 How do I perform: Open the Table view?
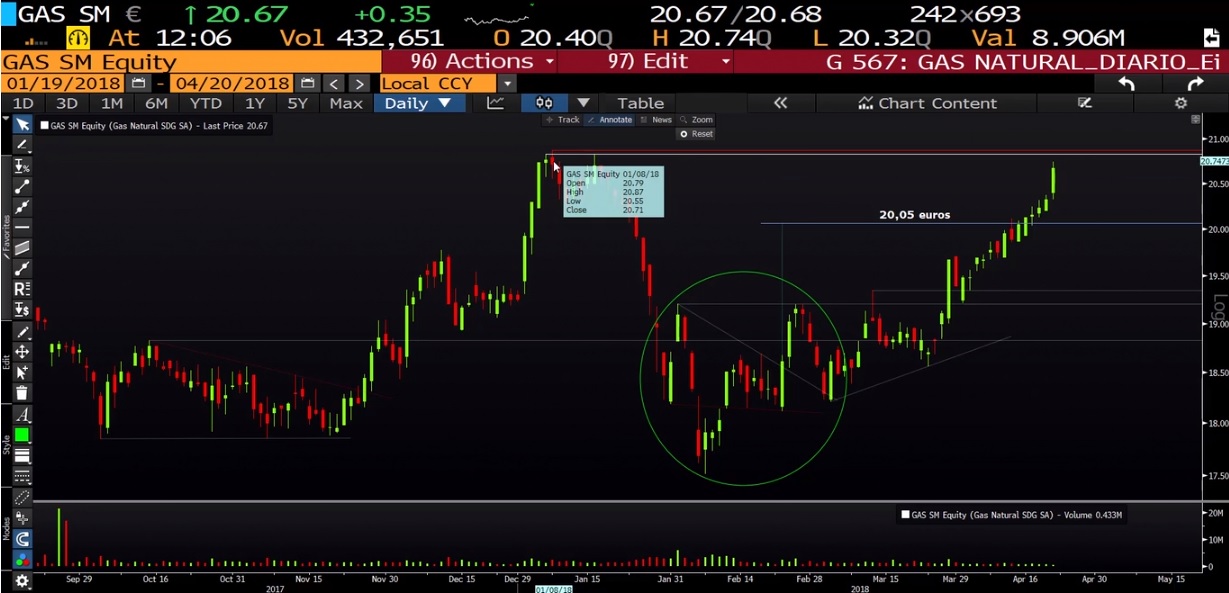pos(641,103)
